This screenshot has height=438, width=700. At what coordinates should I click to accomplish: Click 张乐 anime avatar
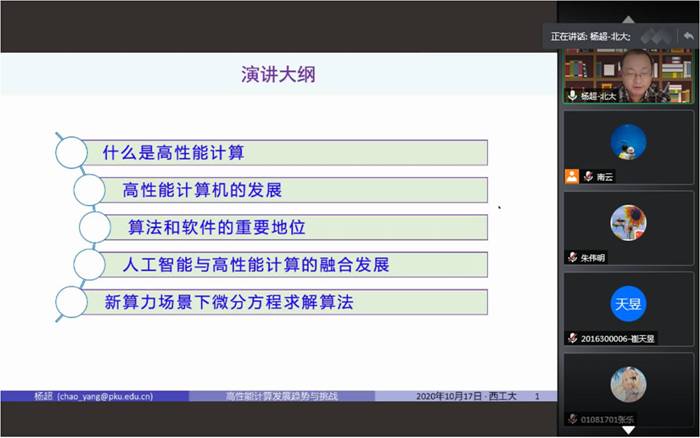pos(628,384)
